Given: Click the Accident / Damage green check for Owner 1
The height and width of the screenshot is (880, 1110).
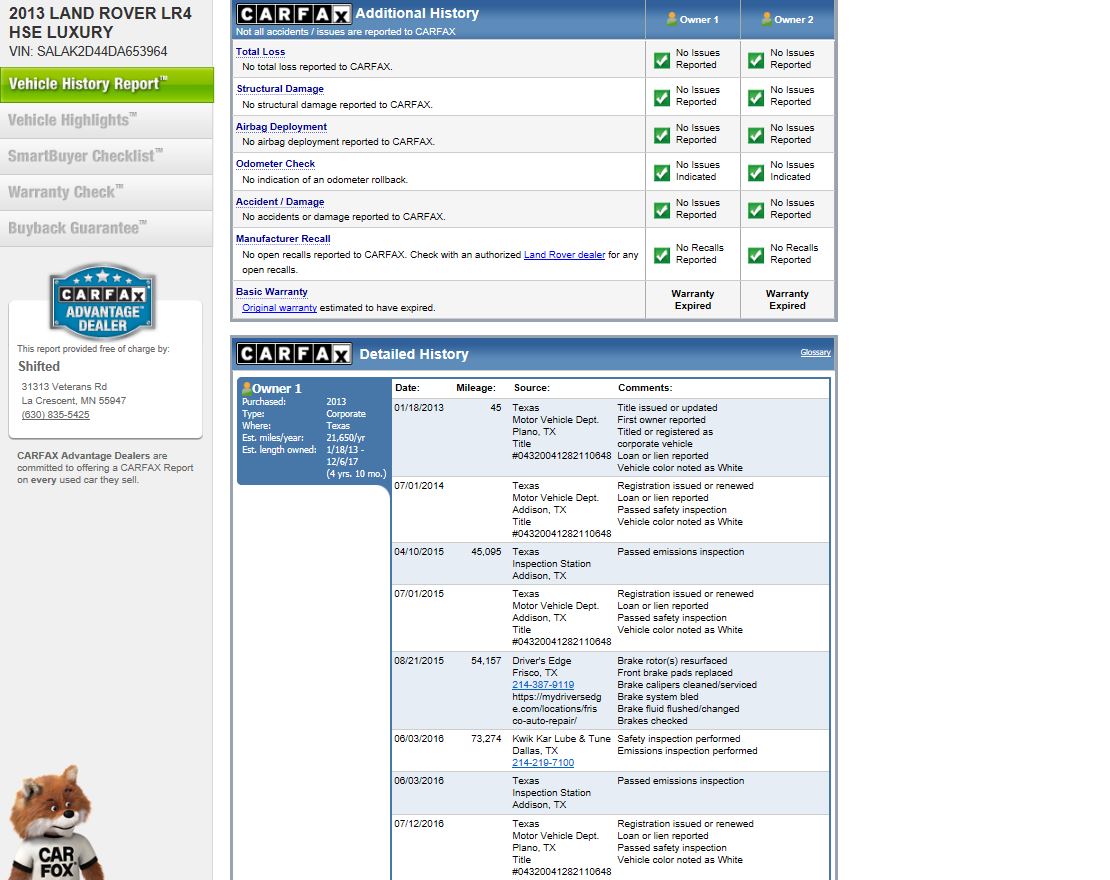Looking at the screenshot, I should tap(662, 210).
